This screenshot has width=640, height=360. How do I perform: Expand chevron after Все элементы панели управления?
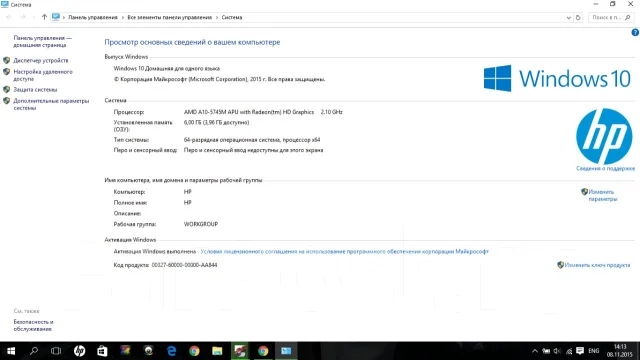click(217, 18)
